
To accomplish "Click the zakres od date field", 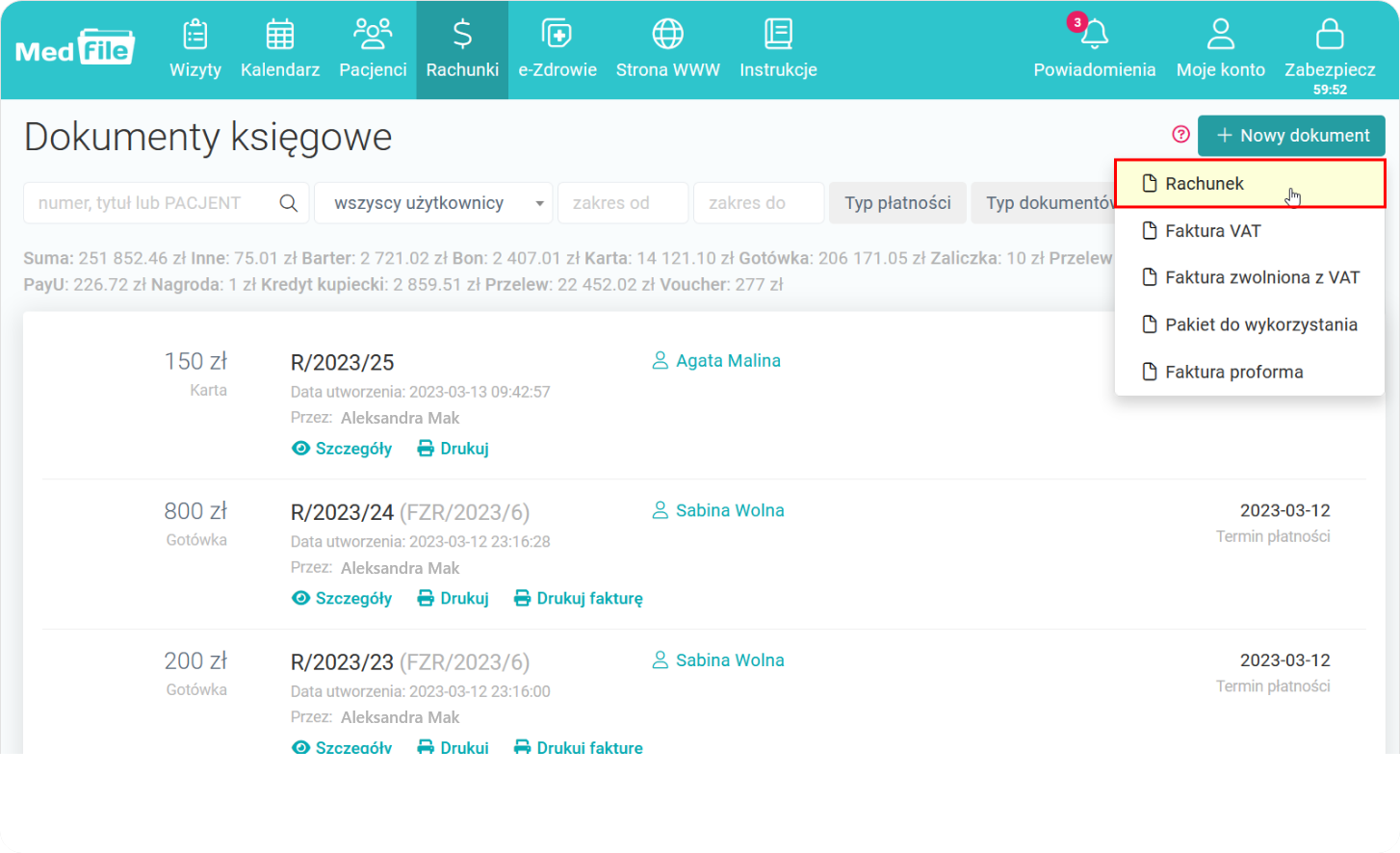I will click(623, 203).
